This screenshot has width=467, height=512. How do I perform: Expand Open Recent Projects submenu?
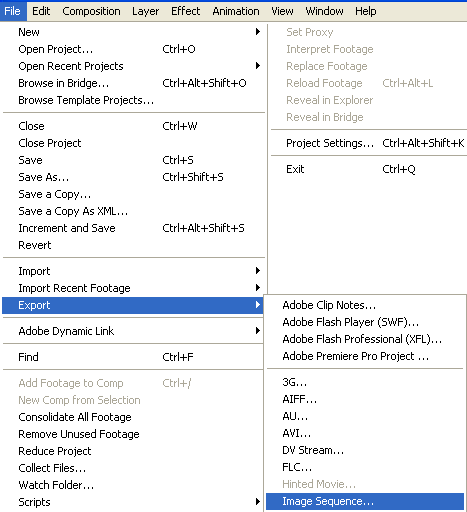(x=133, y=66)
